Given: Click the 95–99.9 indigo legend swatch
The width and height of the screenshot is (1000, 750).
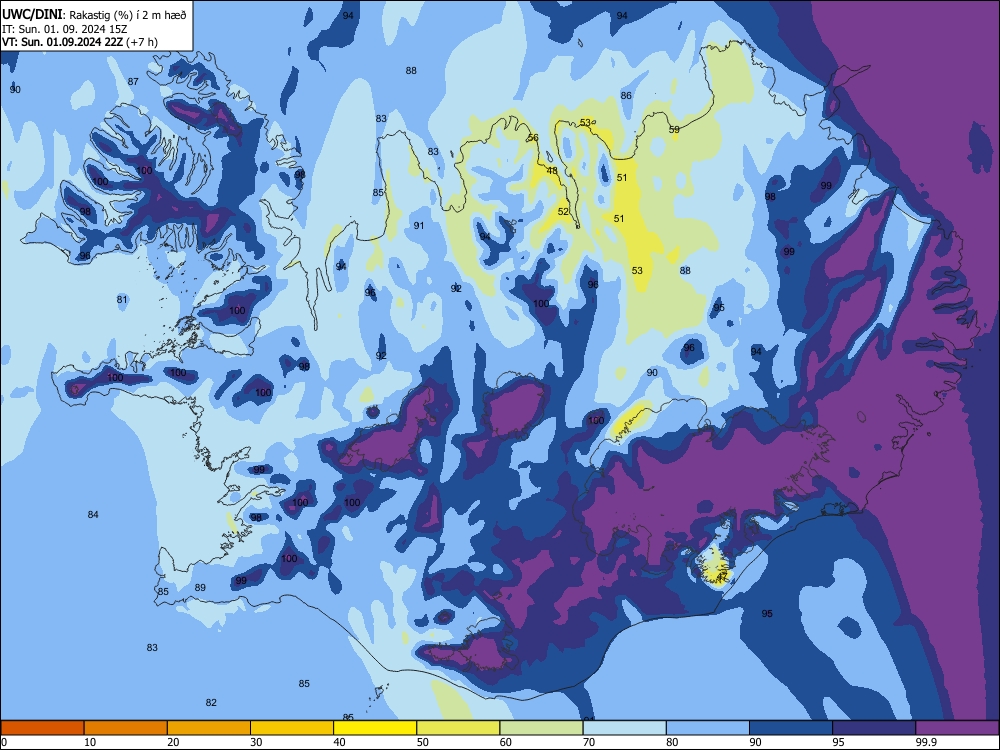Looking at the screenshot, I should 874,728.
